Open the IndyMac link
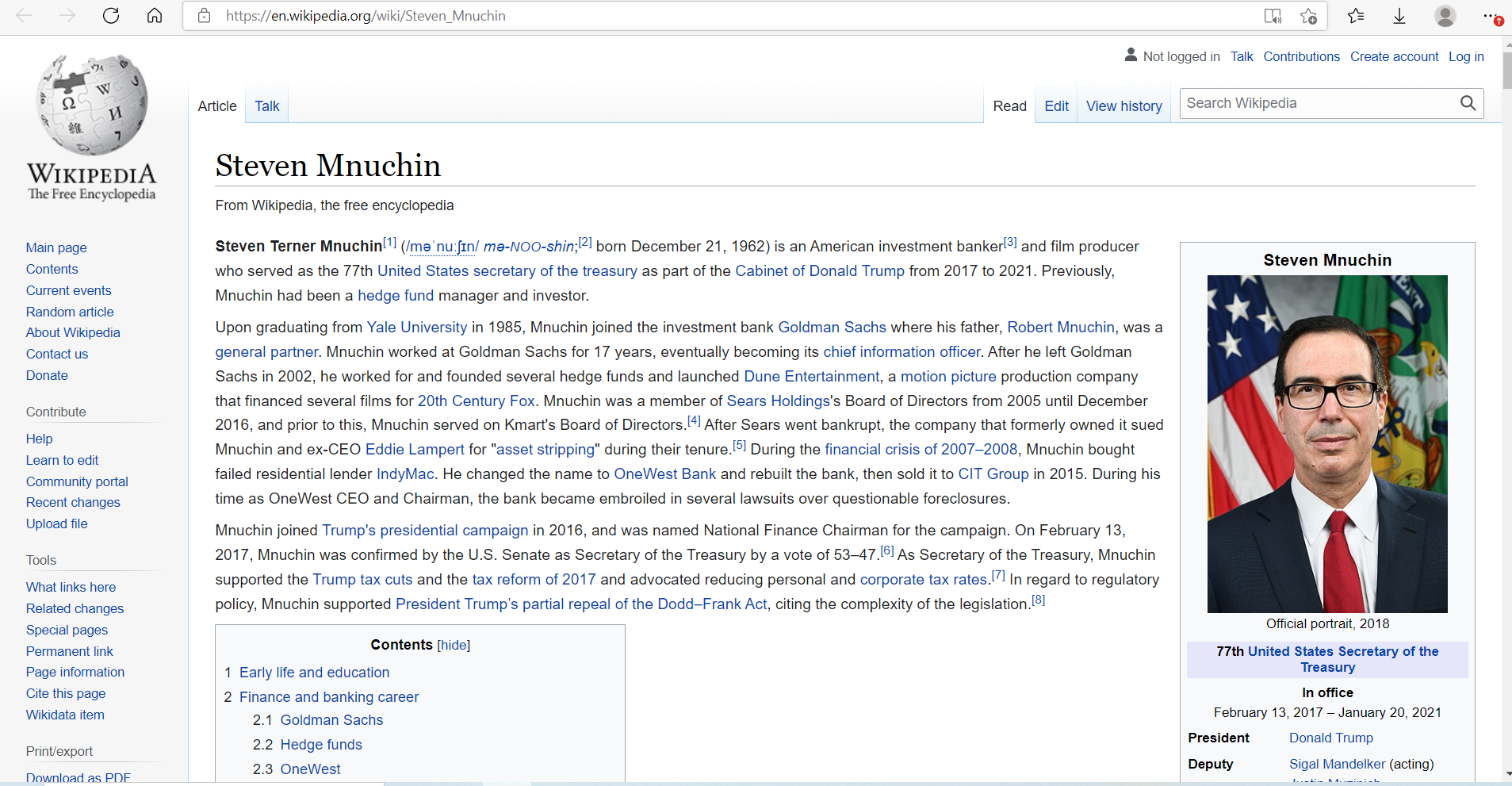The width and height of the screenshot is (1512, 786). (405, 474)
